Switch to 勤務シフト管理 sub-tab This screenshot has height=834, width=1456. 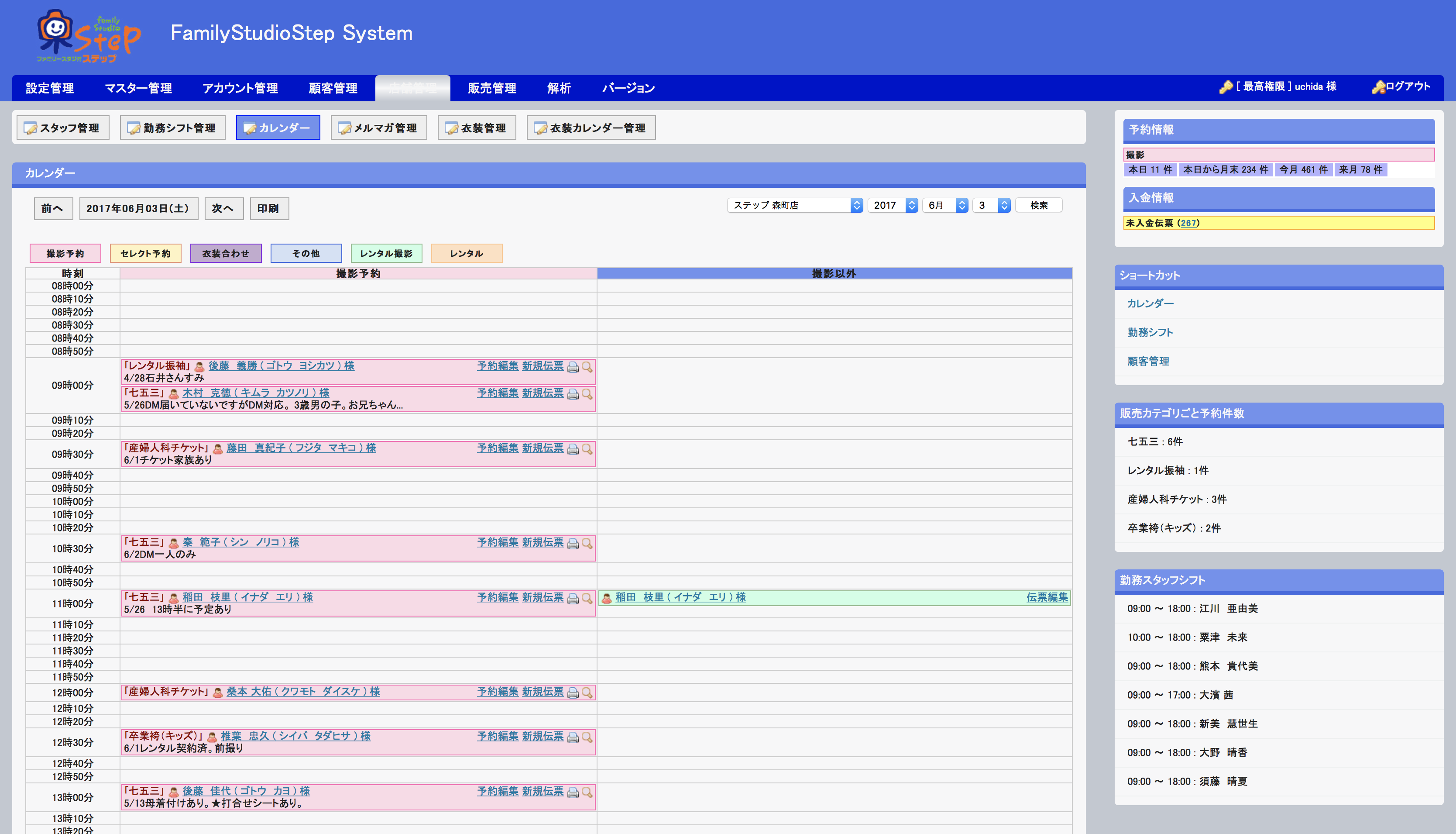[x=172, y=128]
